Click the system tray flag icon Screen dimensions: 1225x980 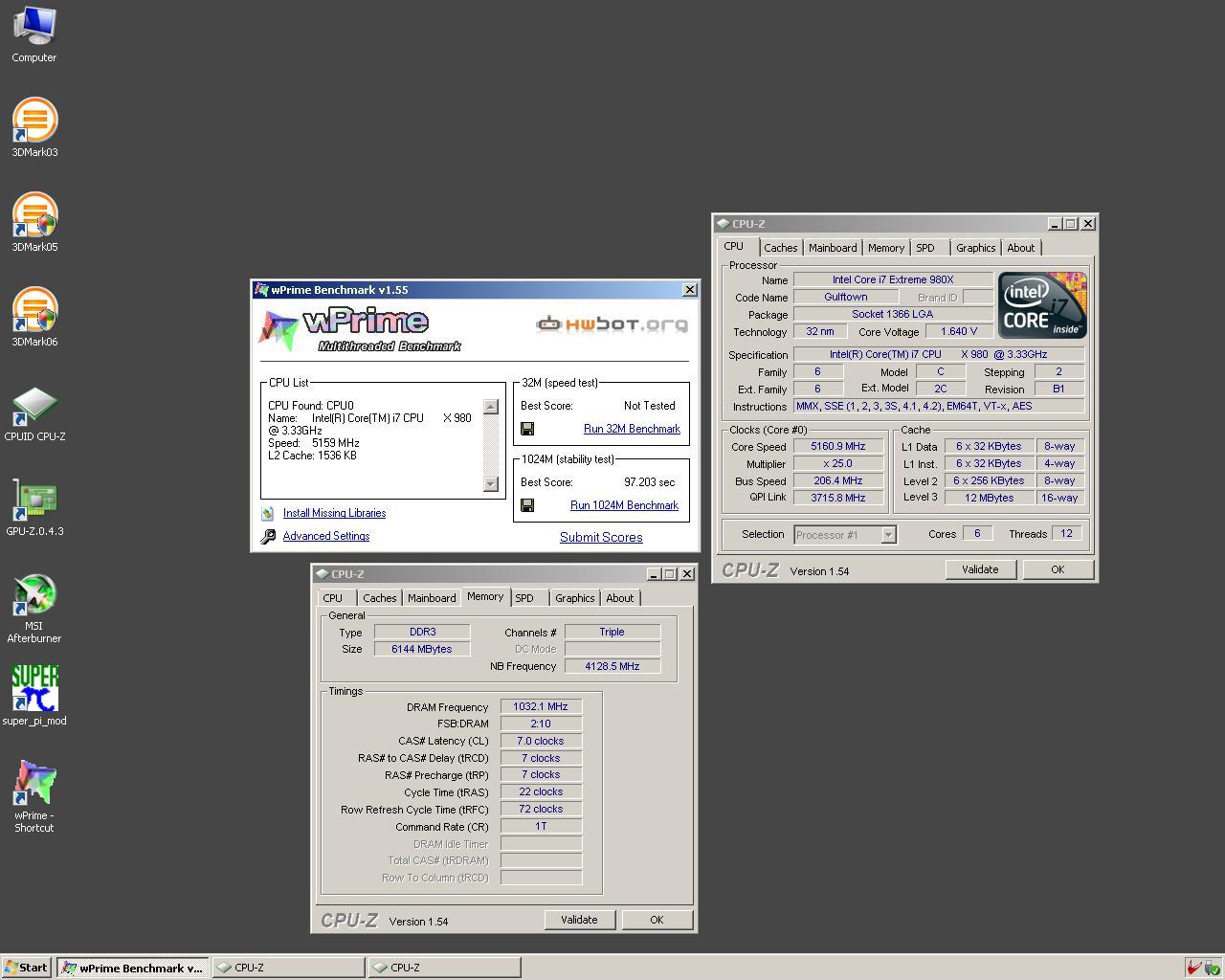click(1193, 968)
